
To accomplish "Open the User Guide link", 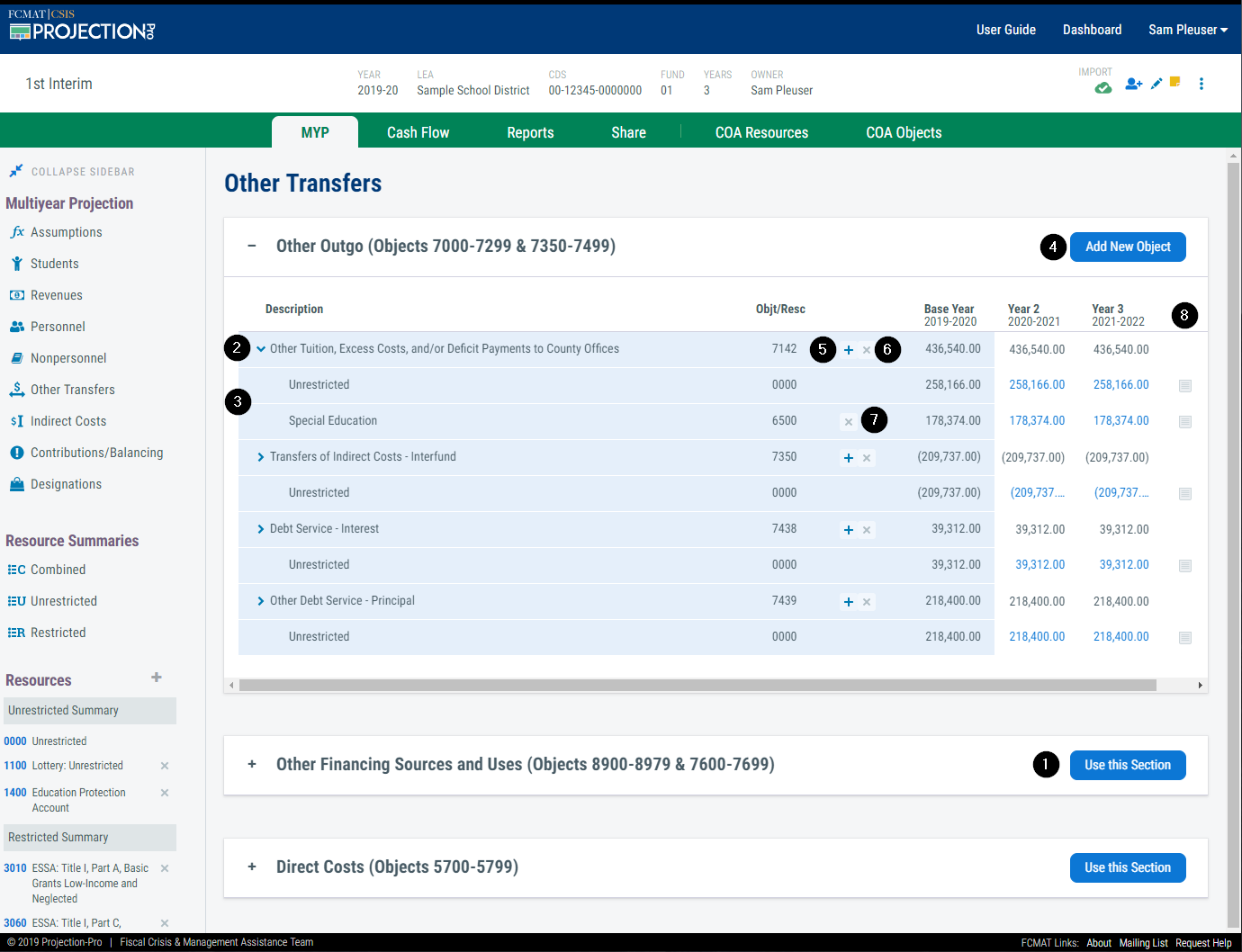I will 1006,30.
